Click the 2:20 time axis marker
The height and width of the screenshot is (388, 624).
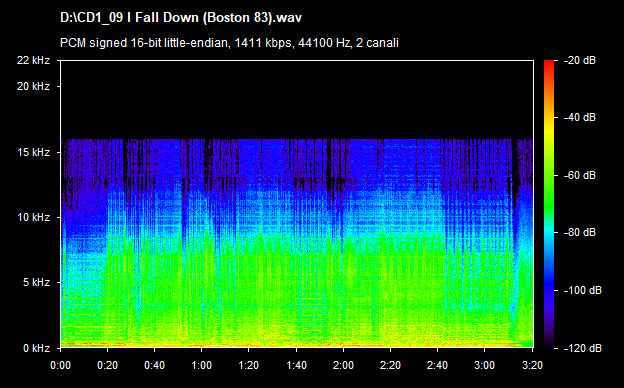tap(390, 365)
